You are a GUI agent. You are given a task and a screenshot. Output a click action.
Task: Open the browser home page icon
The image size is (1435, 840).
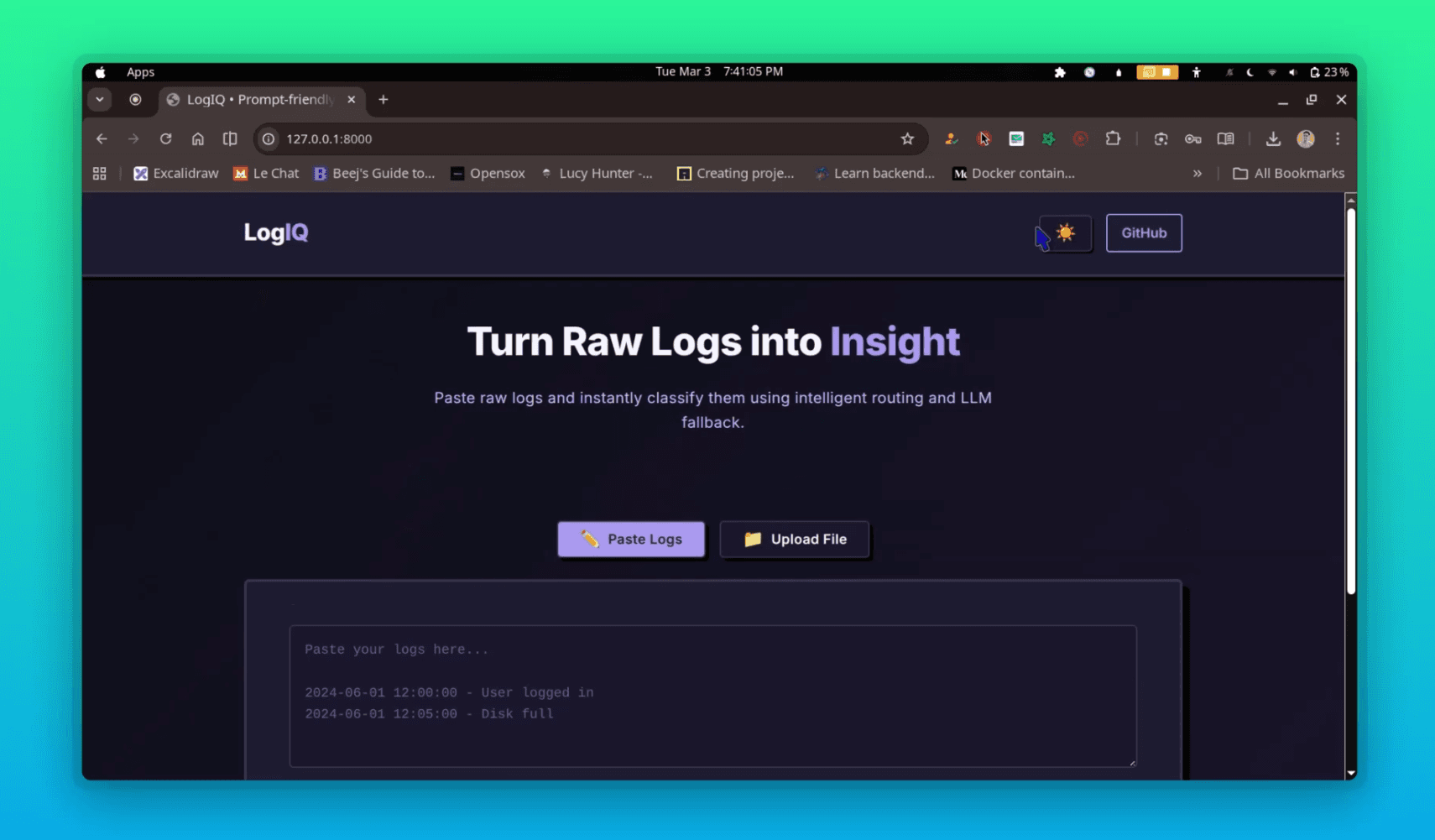(197, 139)
